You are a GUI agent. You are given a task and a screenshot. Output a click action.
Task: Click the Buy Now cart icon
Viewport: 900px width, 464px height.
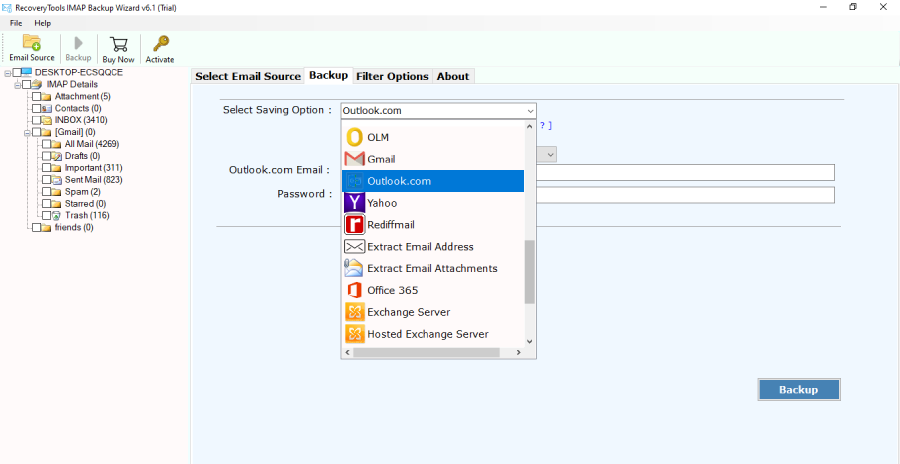(x=118, y=47)
